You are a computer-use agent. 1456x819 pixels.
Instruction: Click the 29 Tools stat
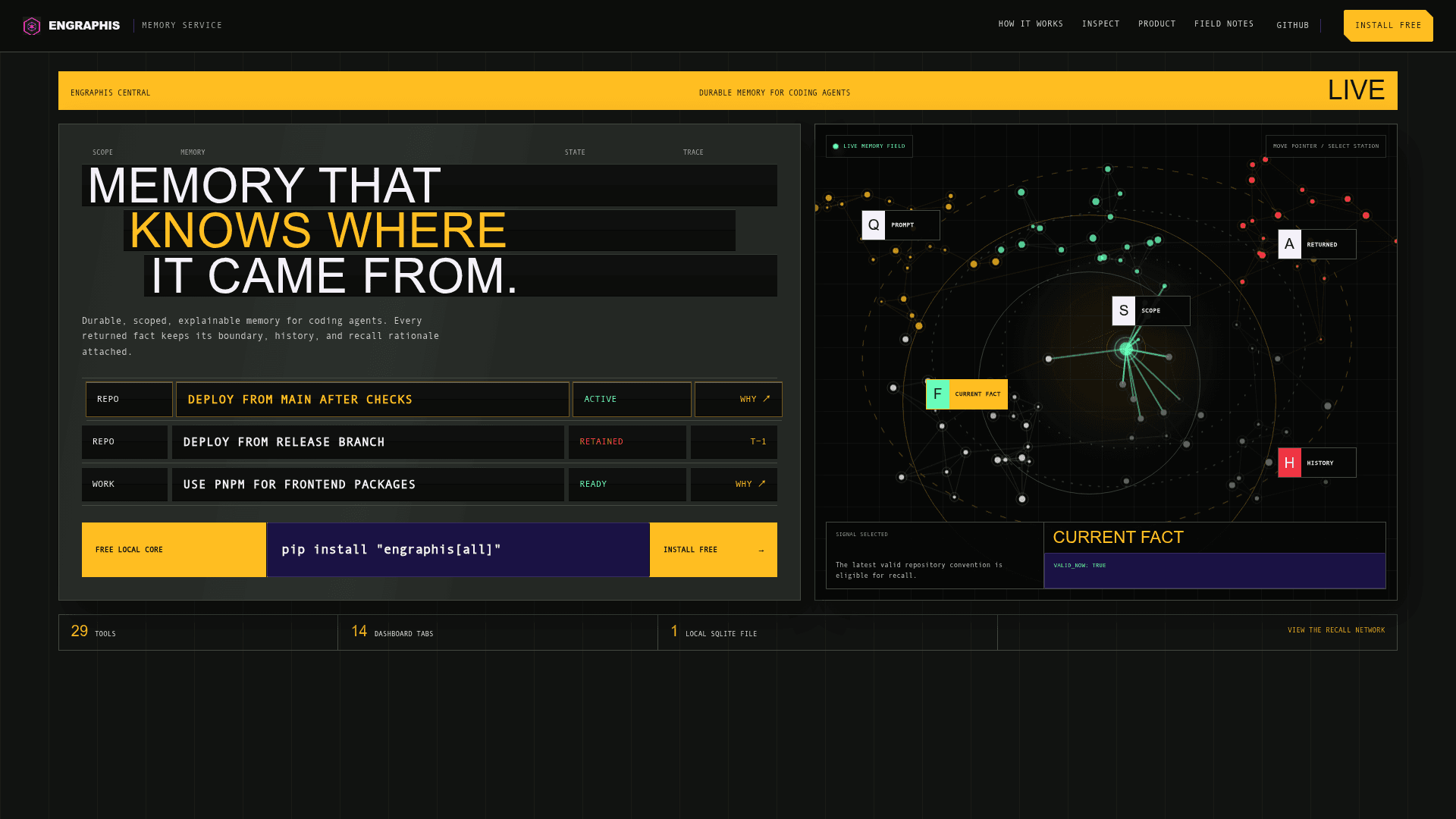(x=93, y=632)
